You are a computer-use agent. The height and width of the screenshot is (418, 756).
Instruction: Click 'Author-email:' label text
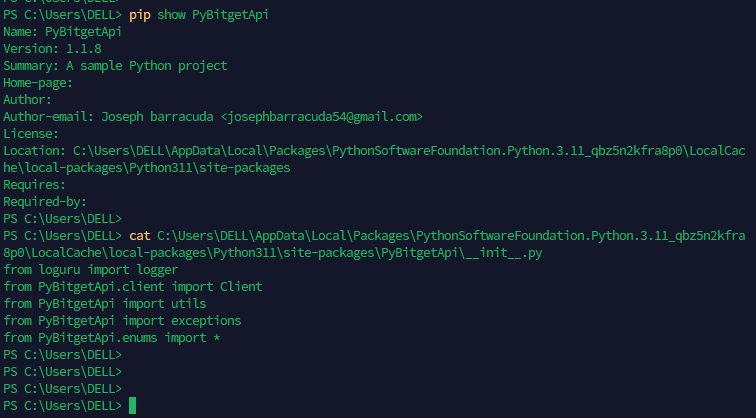(x=47, y=117)
